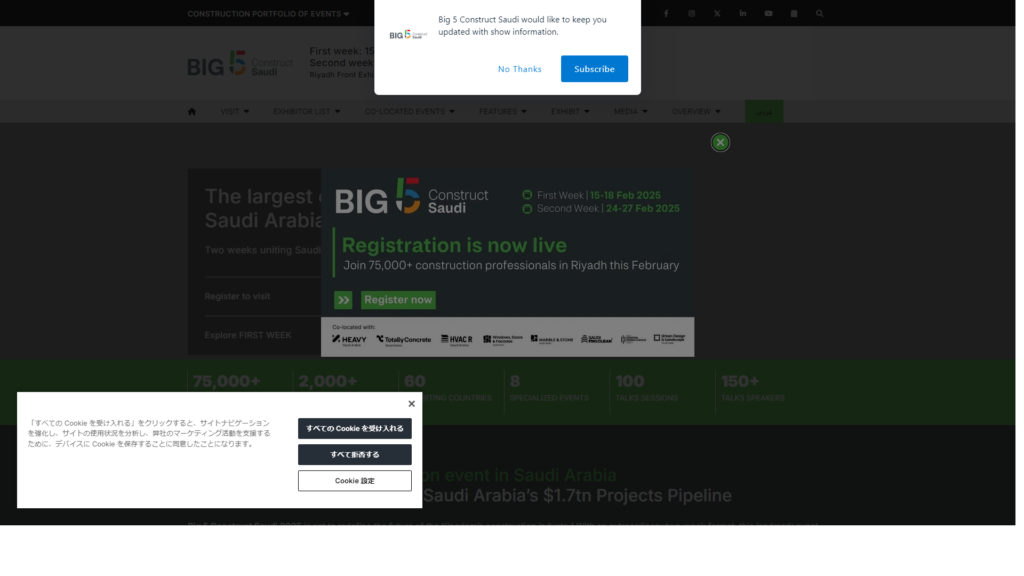Expand Construction Portfolio of Events dropdown

(x=268, y=14)
